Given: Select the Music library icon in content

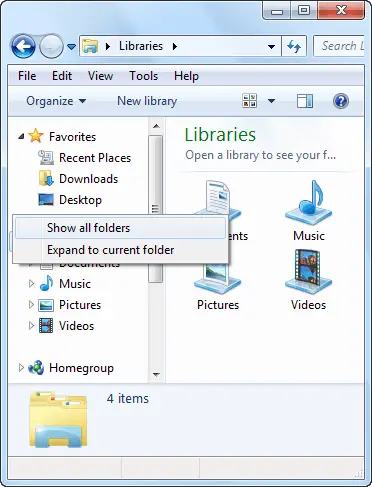Looking at the screenshot, I should [x=309, y=202].
